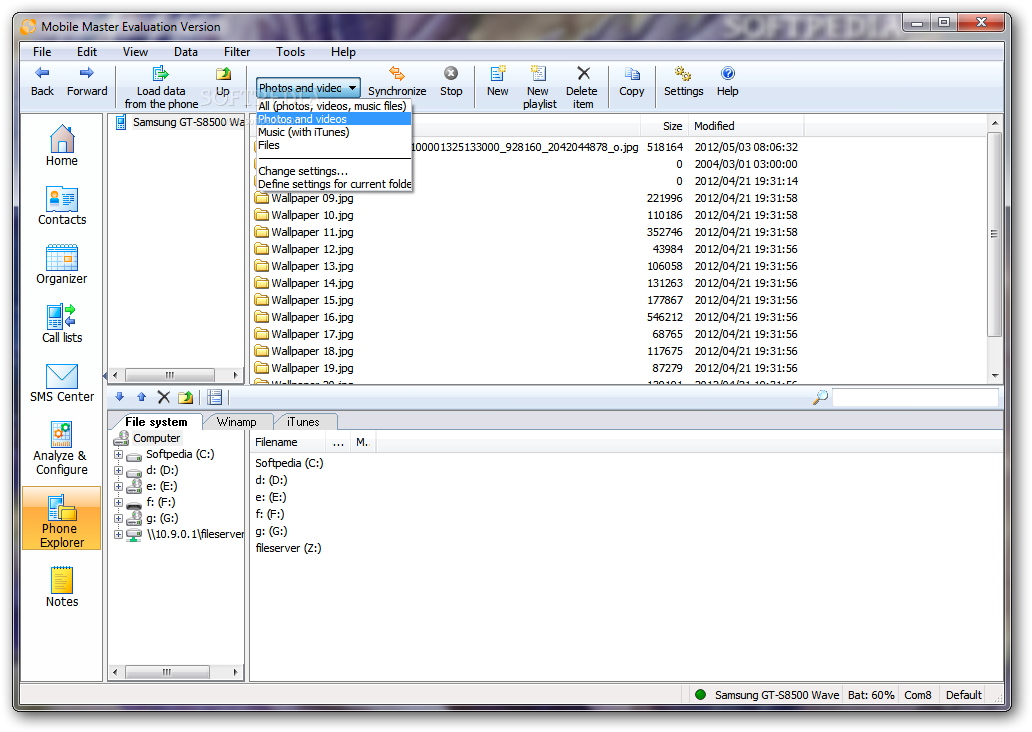The height and width of the screenshot is (732, 1032).
Task: Click blue down arrow transfer icon
Action: point(119,397)
